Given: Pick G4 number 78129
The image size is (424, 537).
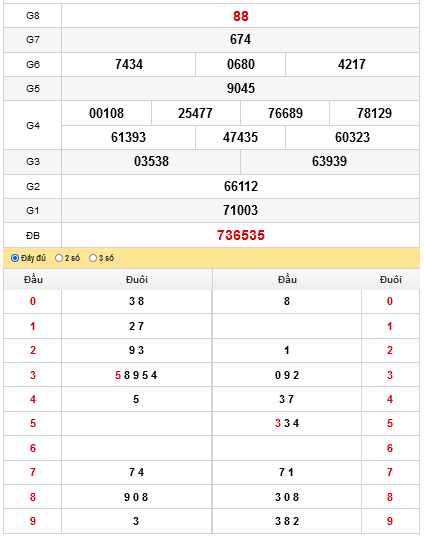Looking at the screenshot, I should (x=374, y=113).
